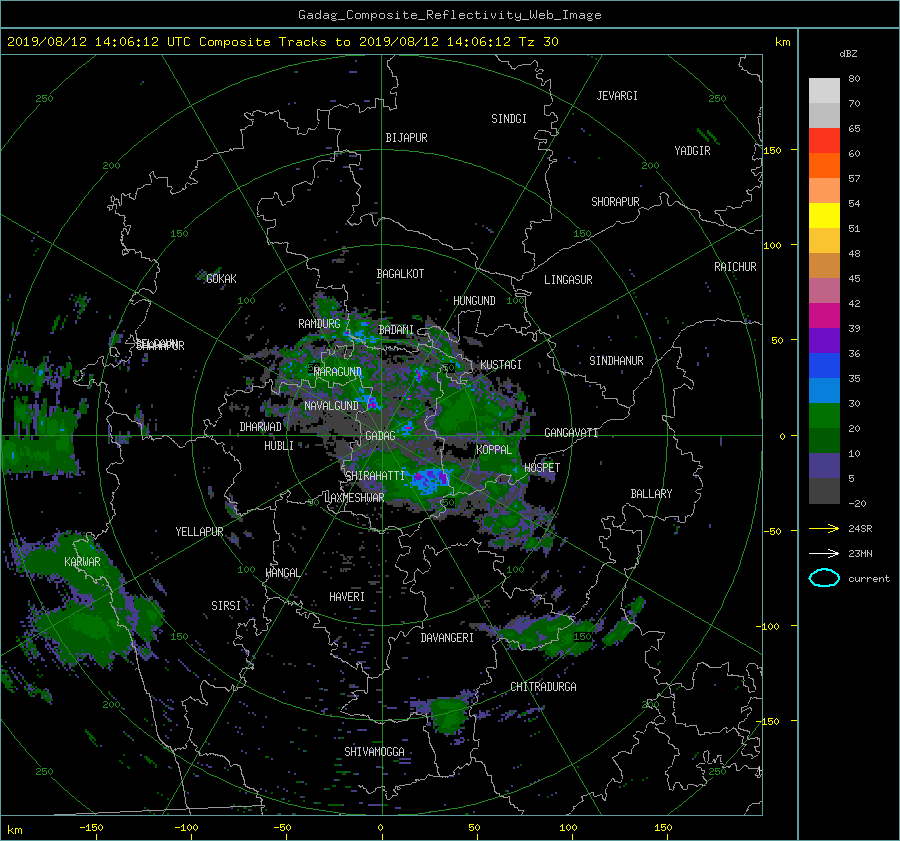Viewport: 900px width, 841px height.
Task: Select the magenta 39 dBZ legend swatch
Action: point(824,315)
